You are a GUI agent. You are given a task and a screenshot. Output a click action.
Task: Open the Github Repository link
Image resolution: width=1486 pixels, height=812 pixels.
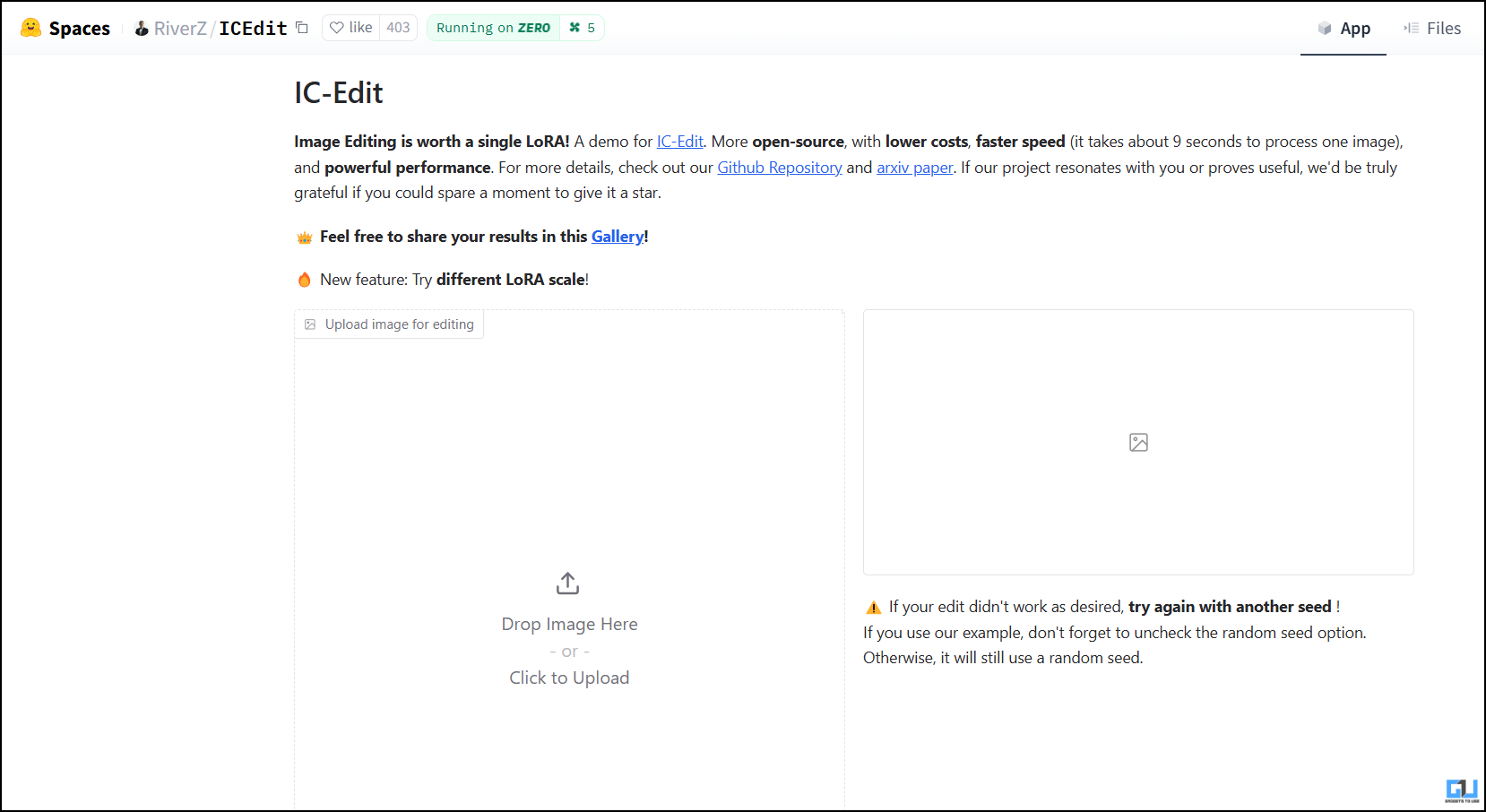(x=780, y=168)
